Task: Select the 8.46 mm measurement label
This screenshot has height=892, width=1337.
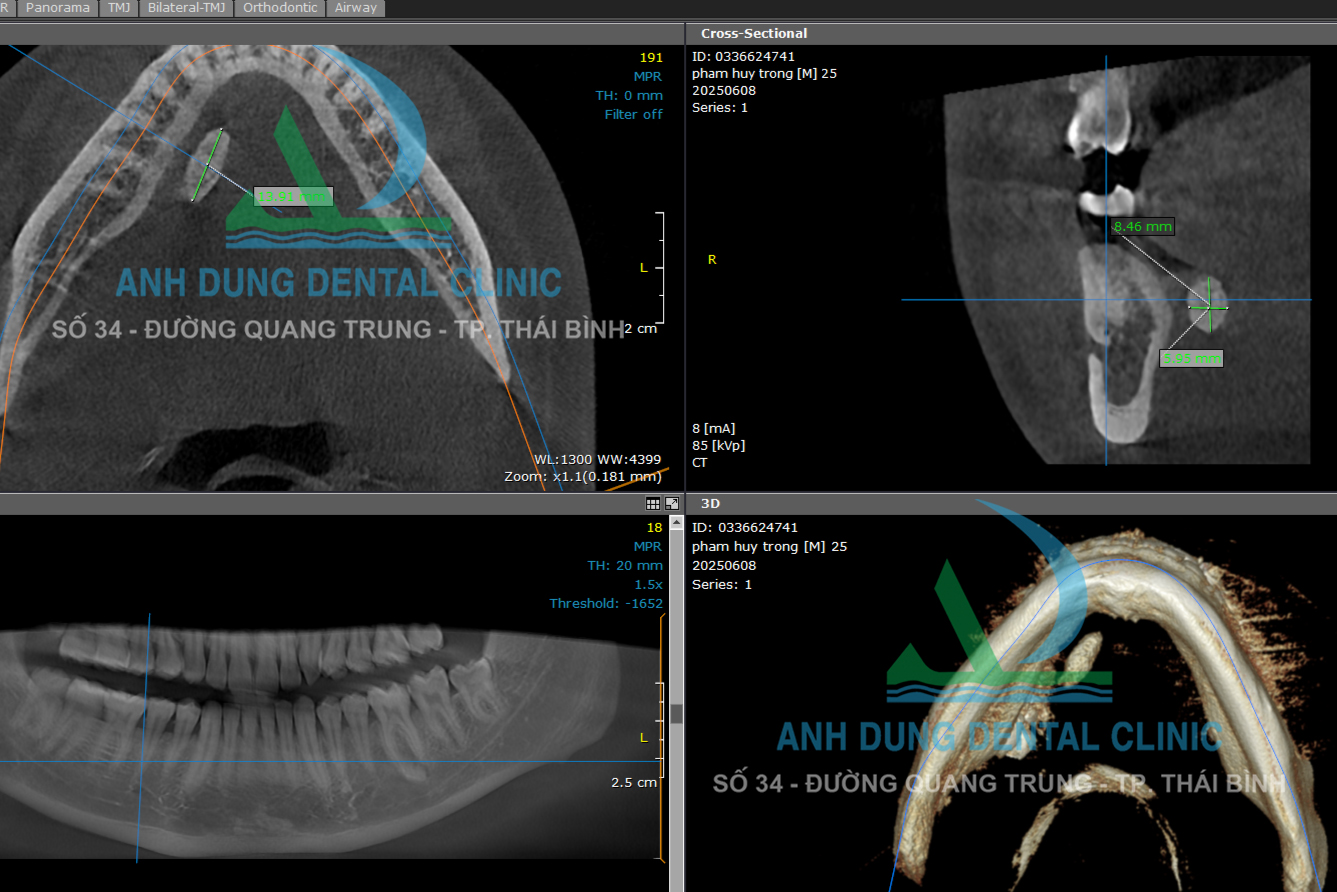Action: point(1142,227)
